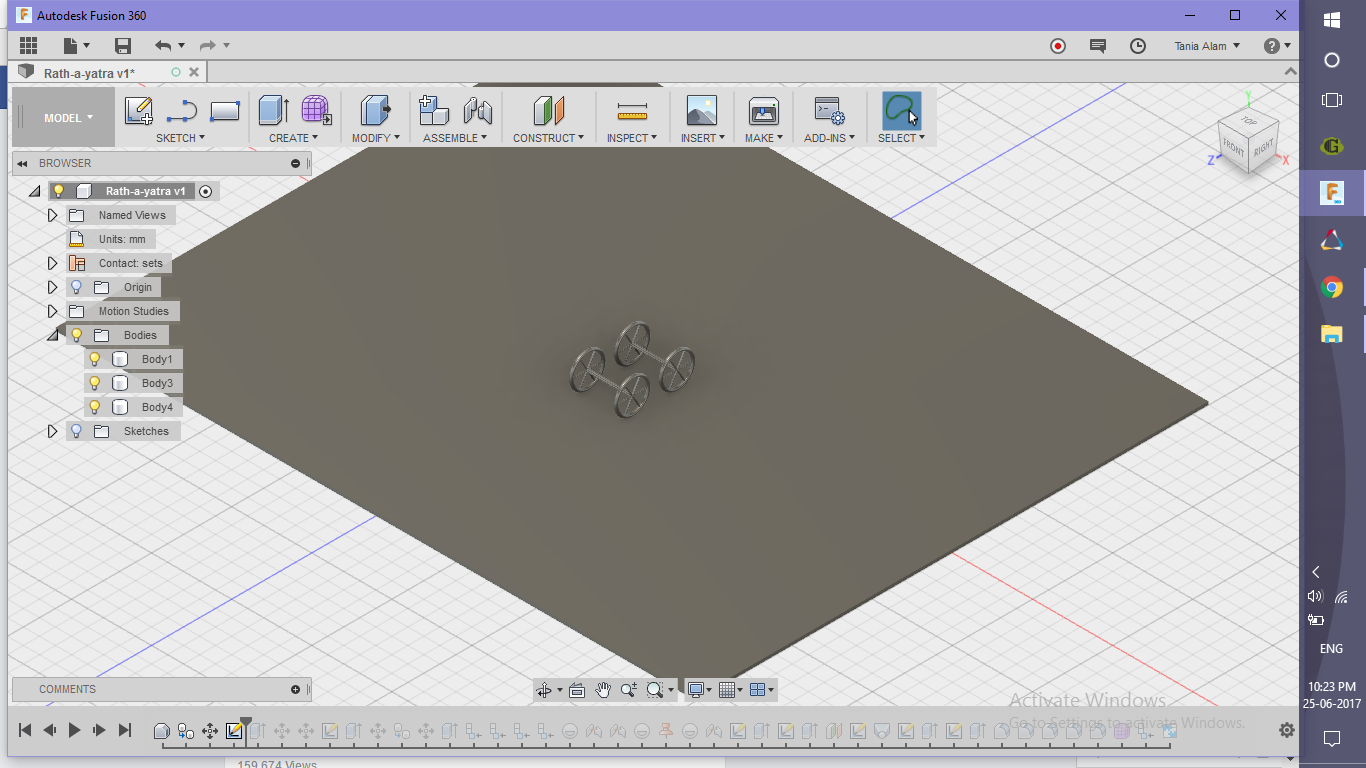This screenshot has height=768, width=1366.
Task: Open Windows Start button
Action: tap(1331, 20)
